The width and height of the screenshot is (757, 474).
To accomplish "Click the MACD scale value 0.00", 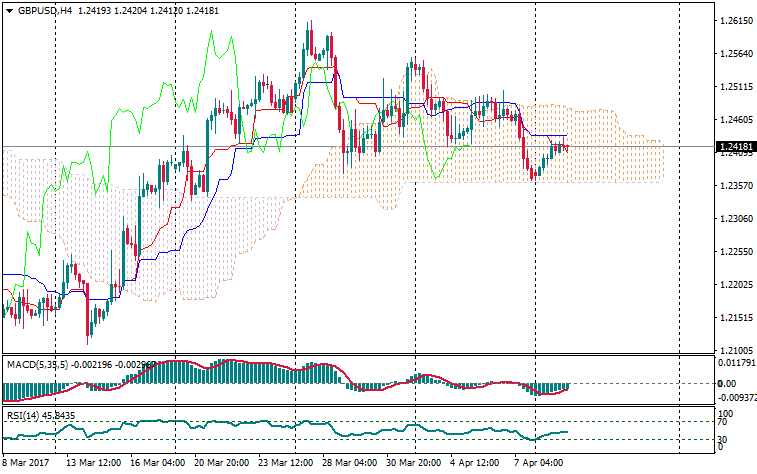I will click(728, 384).
